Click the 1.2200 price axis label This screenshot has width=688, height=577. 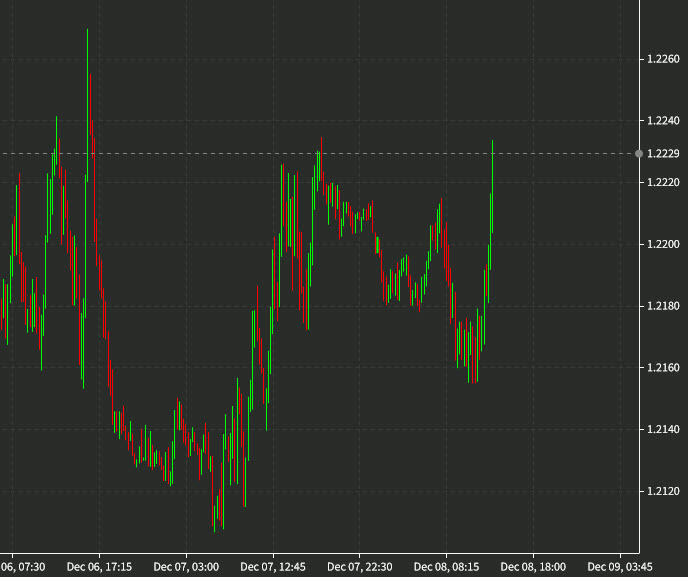pyautogui.click(x=663, y=244)
